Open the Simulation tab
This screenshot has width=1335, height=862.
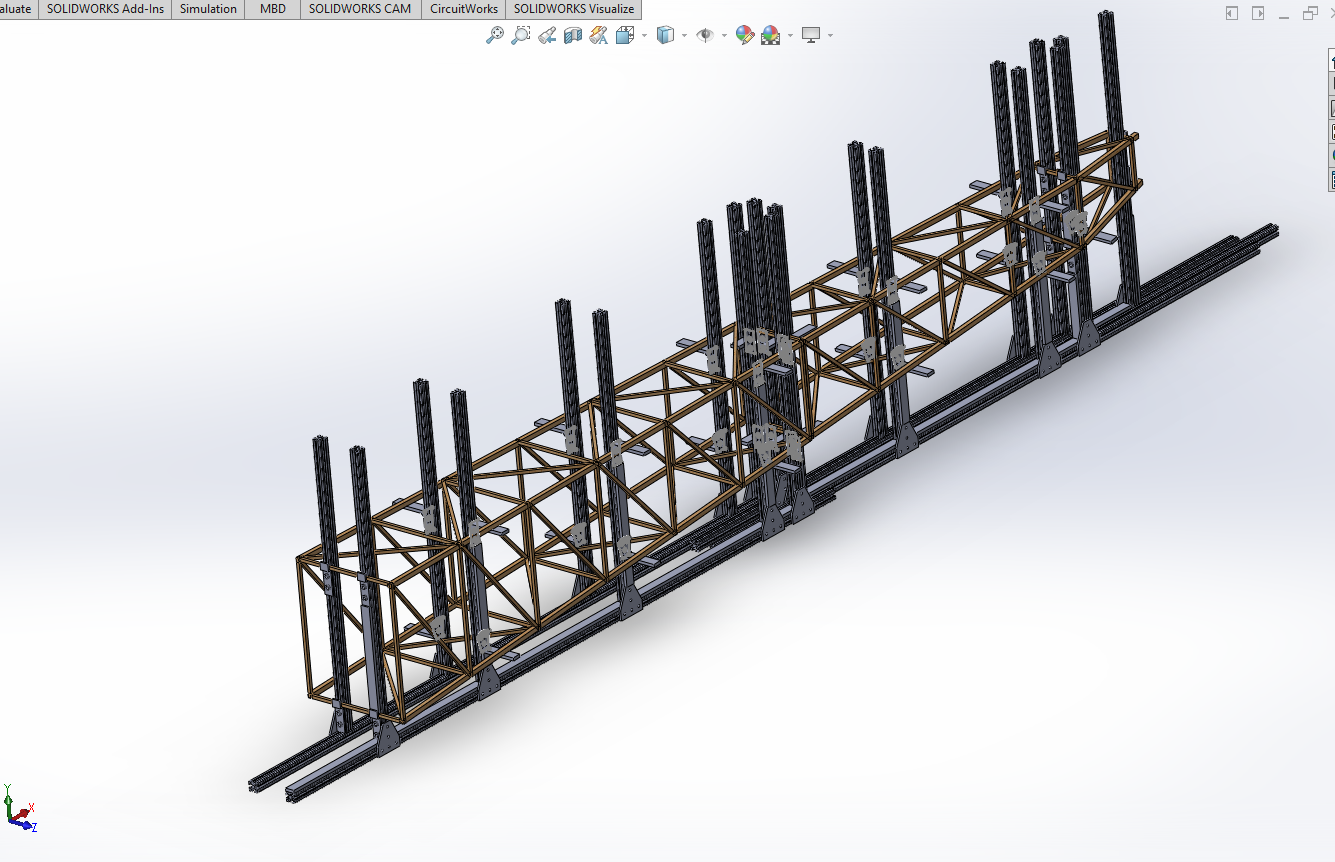click(x=208, y=9)
